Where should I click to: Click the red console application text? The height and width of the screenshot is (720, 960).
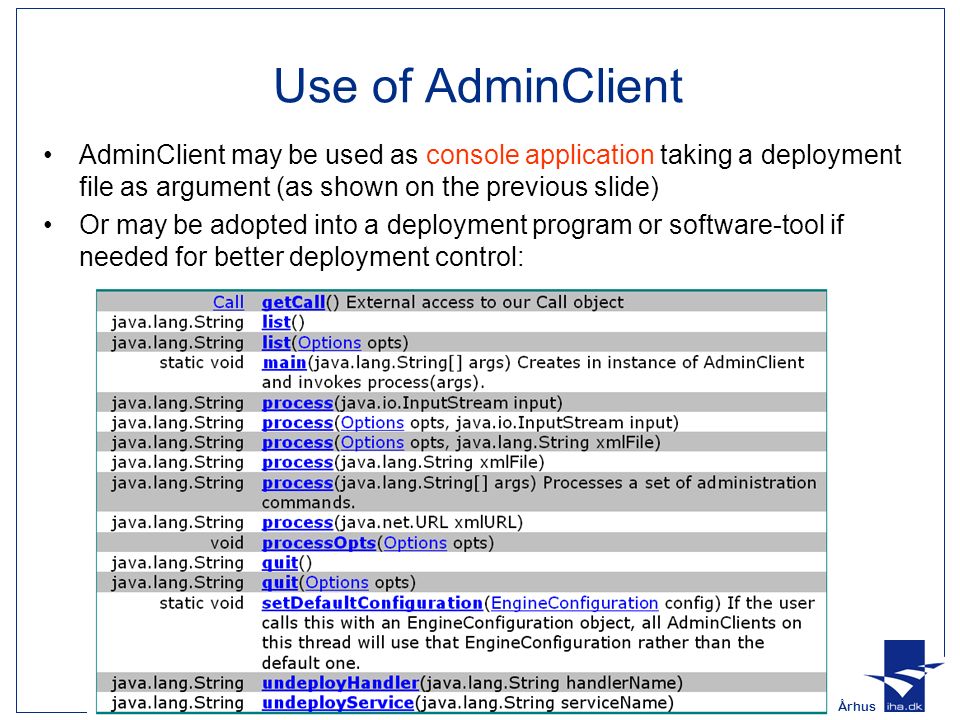(540, 155)
